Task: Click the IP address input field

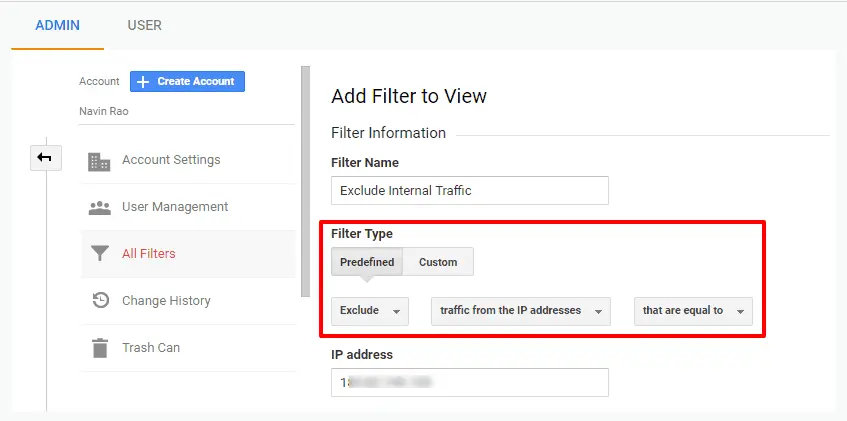Action: coord(469,382)
